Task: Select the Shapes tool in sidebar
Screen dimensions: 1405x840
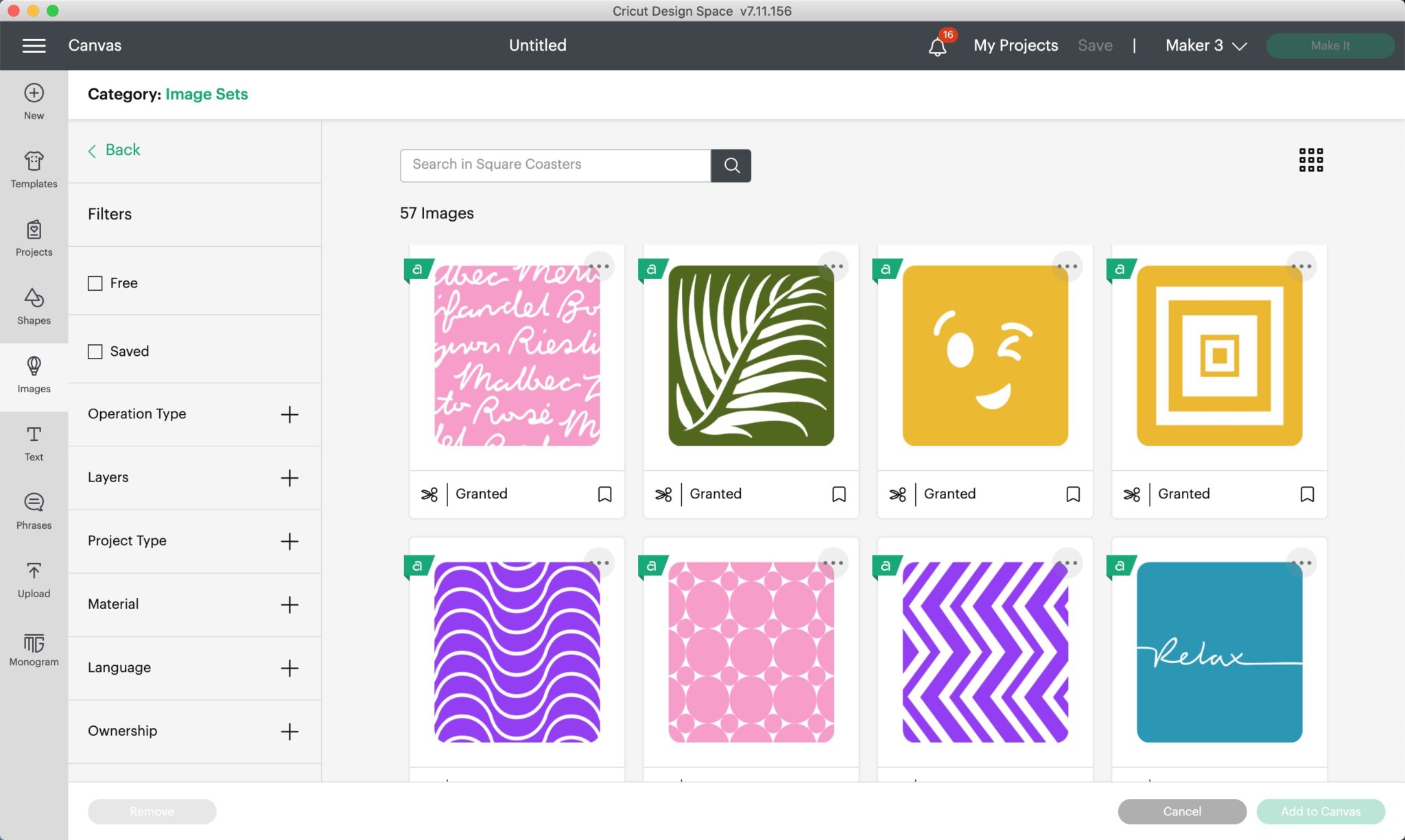Action: (x=34, y=306)
